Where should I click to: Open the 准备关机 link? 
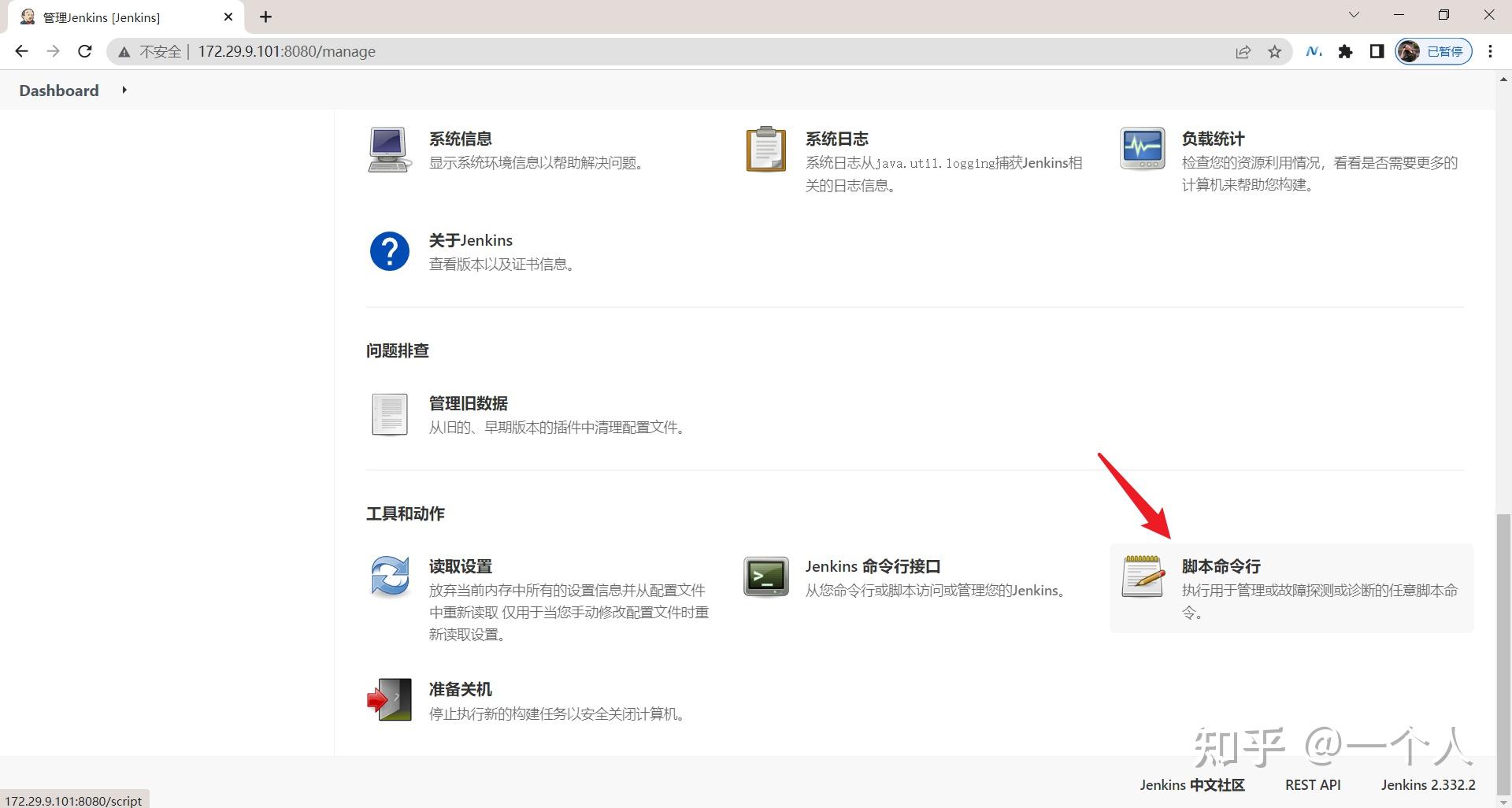(461, 689)
